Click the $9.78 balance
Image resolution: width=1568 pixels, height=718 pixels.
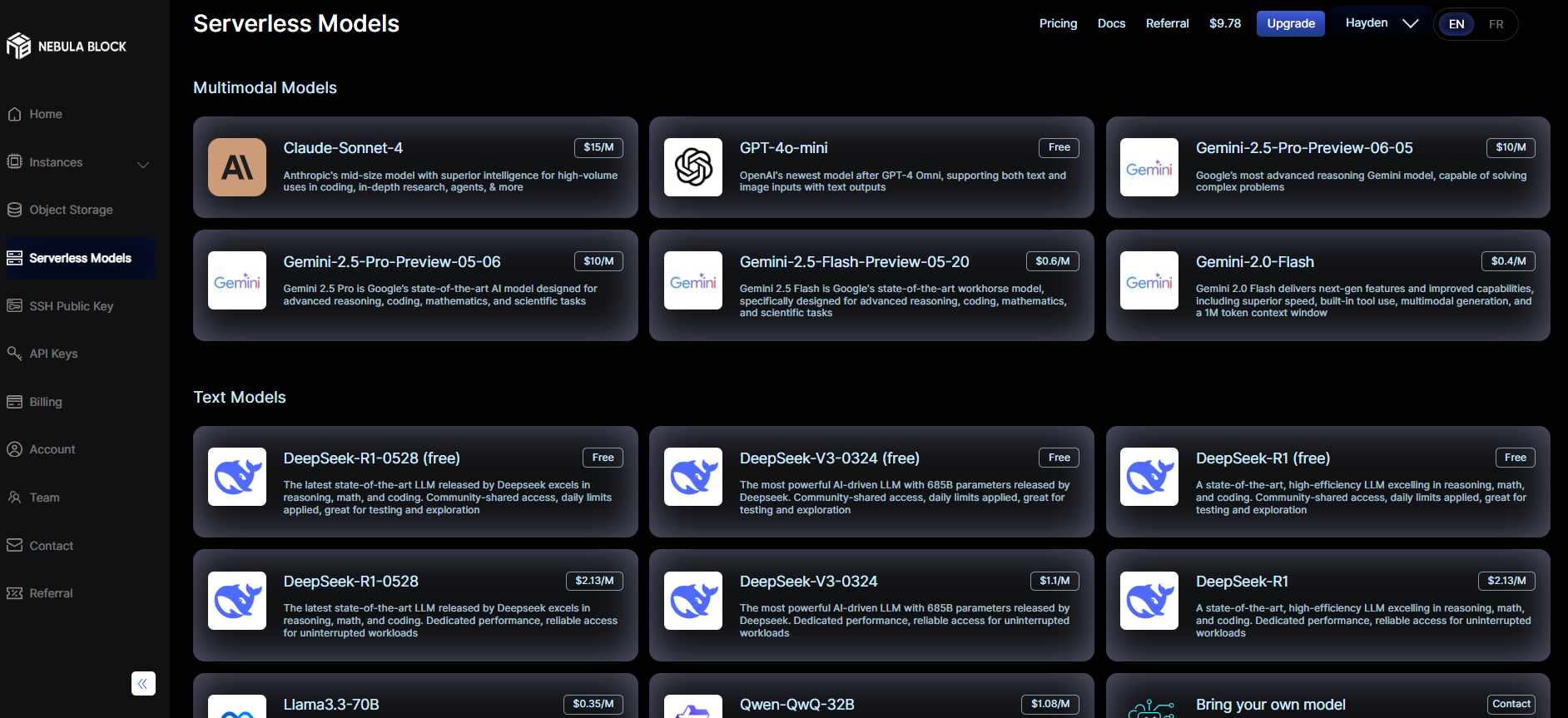point(1225,23)
